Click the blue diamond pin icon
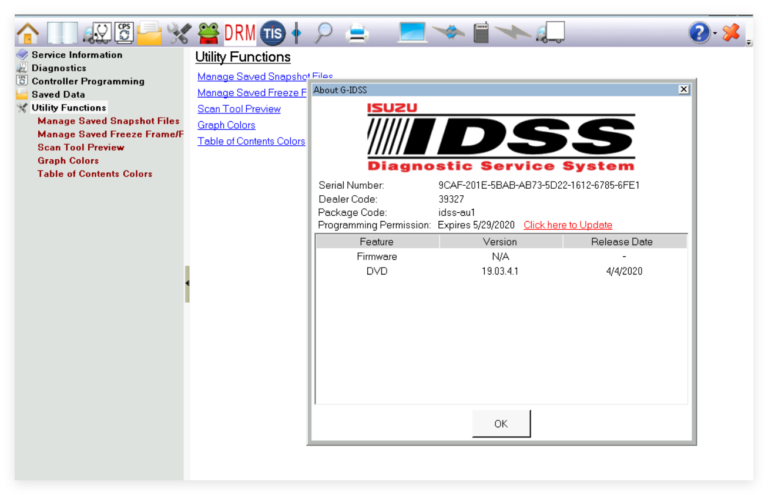Viewport: 768px width, 495px height. (x=296, y=33)
